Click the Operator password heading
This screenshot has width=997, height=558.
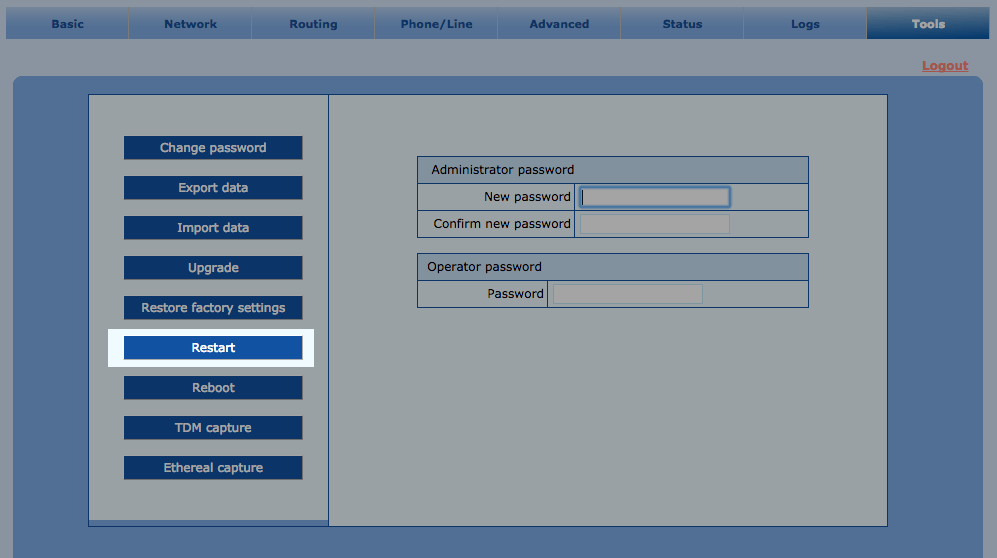click(484, 267)
